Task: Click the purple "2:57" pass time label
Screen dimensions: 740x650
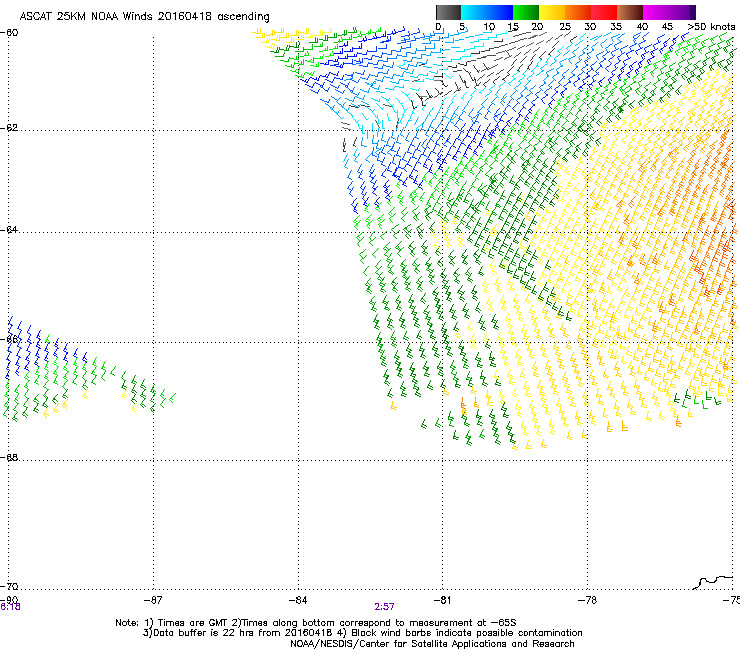Action: (385, 607)
